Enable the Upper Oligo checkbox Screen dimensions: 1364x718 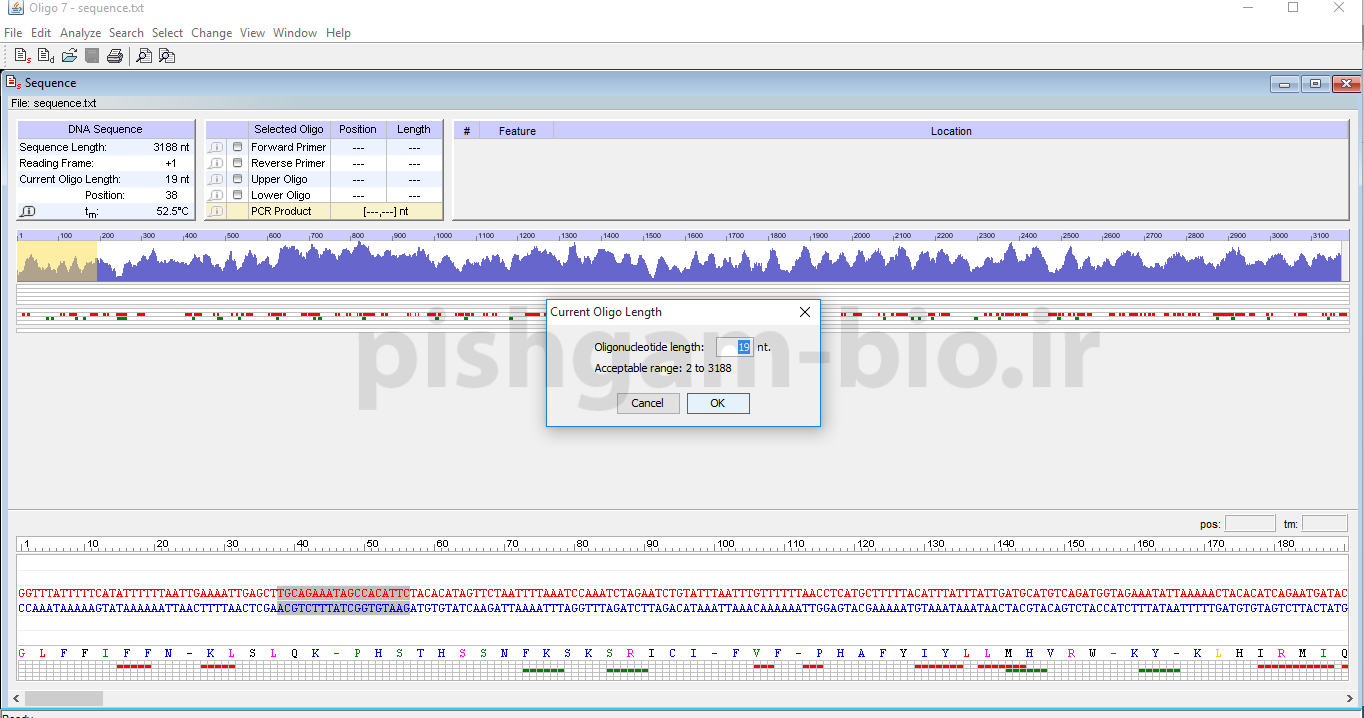click(237, 179)
